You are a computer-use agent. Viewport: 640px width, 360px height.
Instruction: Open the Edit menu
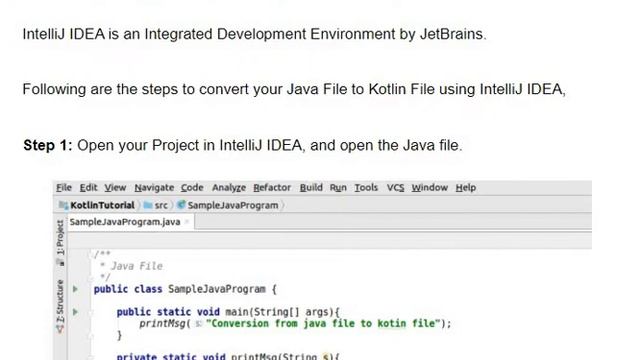coord(88,188)
